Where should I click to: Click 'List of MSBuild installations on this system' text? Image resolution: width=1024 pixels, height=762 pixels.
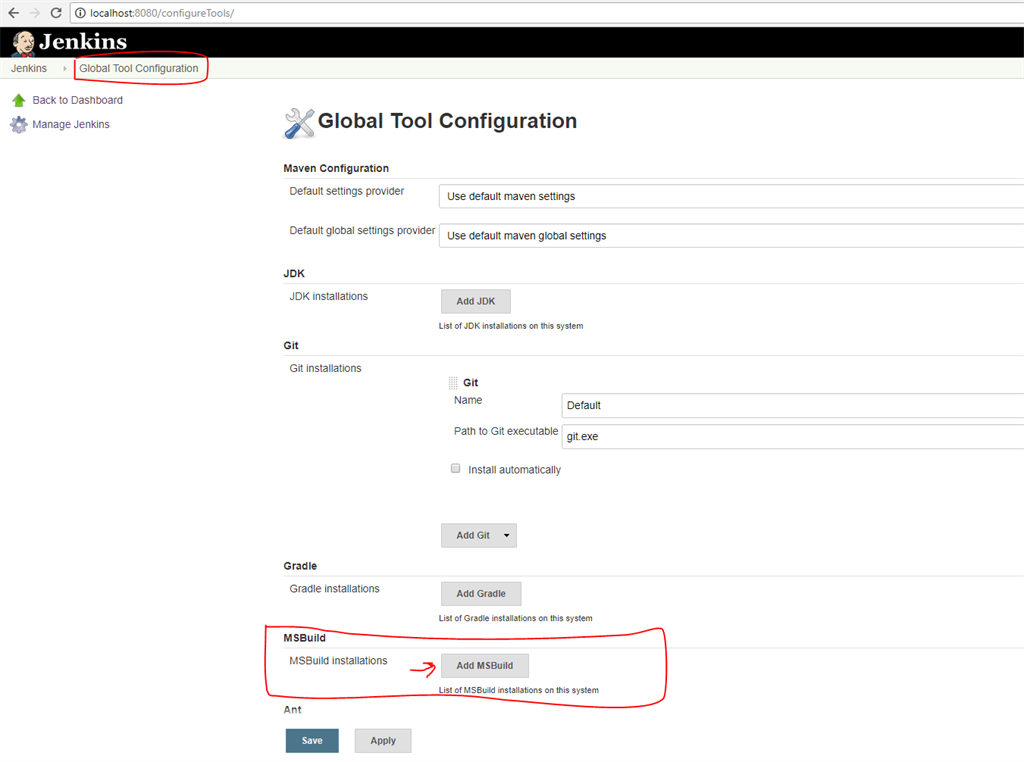(519, 690)
